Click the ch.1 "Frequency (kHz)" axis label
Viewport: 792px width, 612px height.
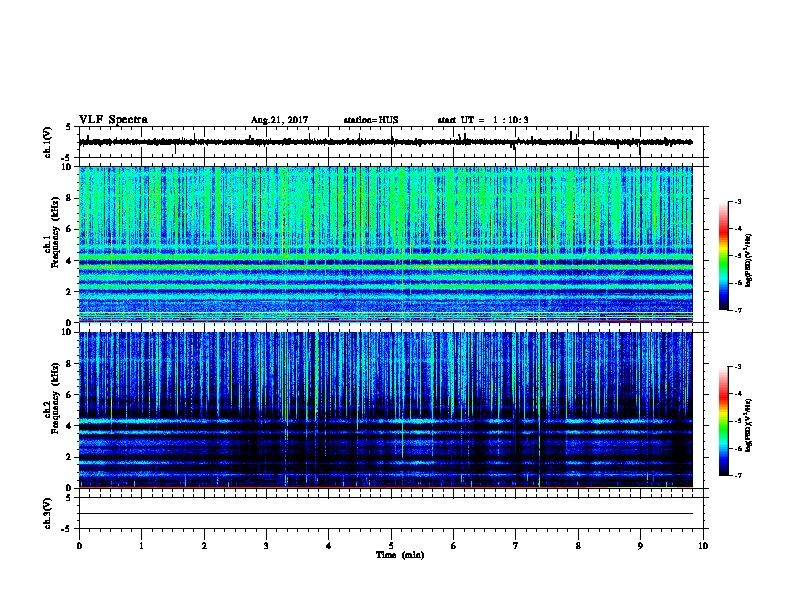[x=55, y=232]
